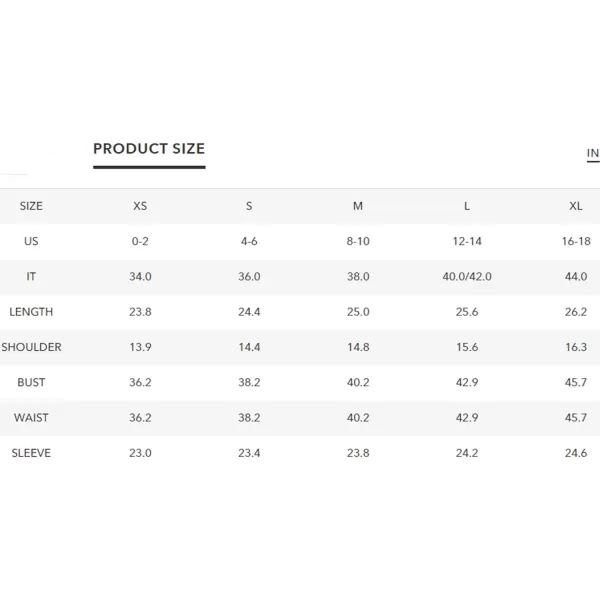This screenshot has width=600, height=600.
Task: Click the 13.9 shoulder measurement cell
Action: pyautogui.click(x=140, y=347)
